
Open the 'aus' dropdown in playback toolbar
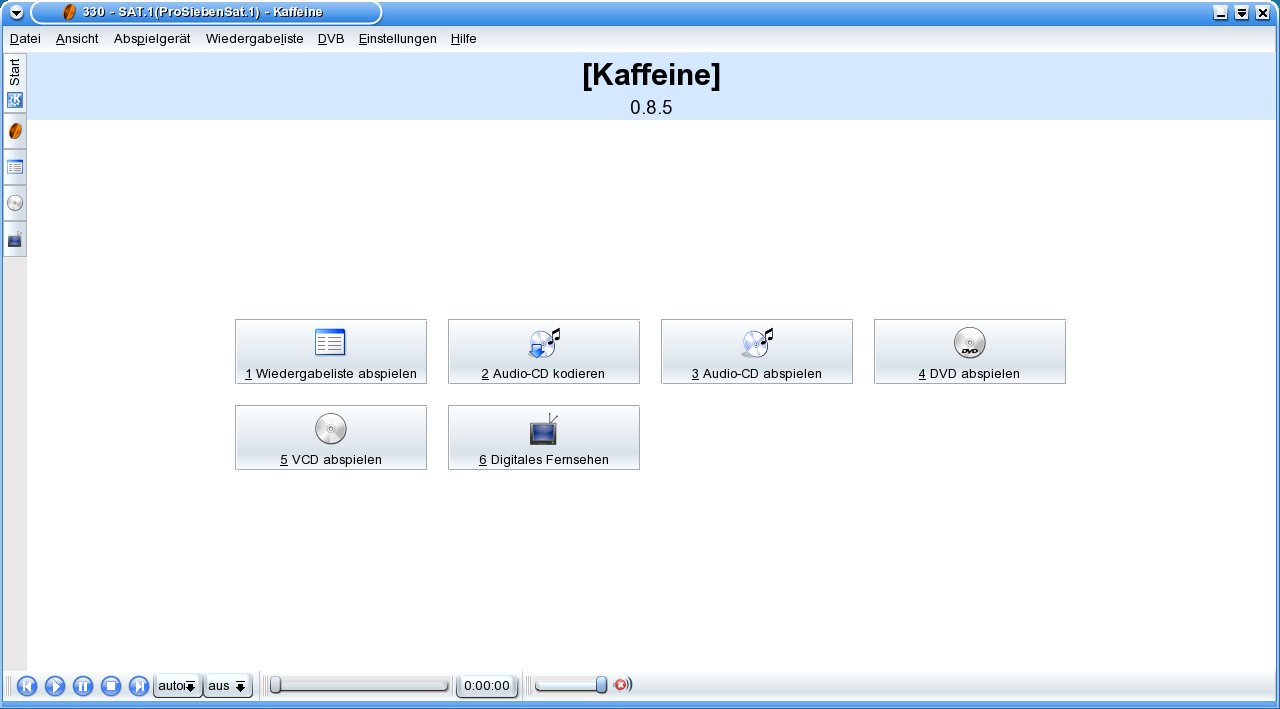[x=228, y=686]
